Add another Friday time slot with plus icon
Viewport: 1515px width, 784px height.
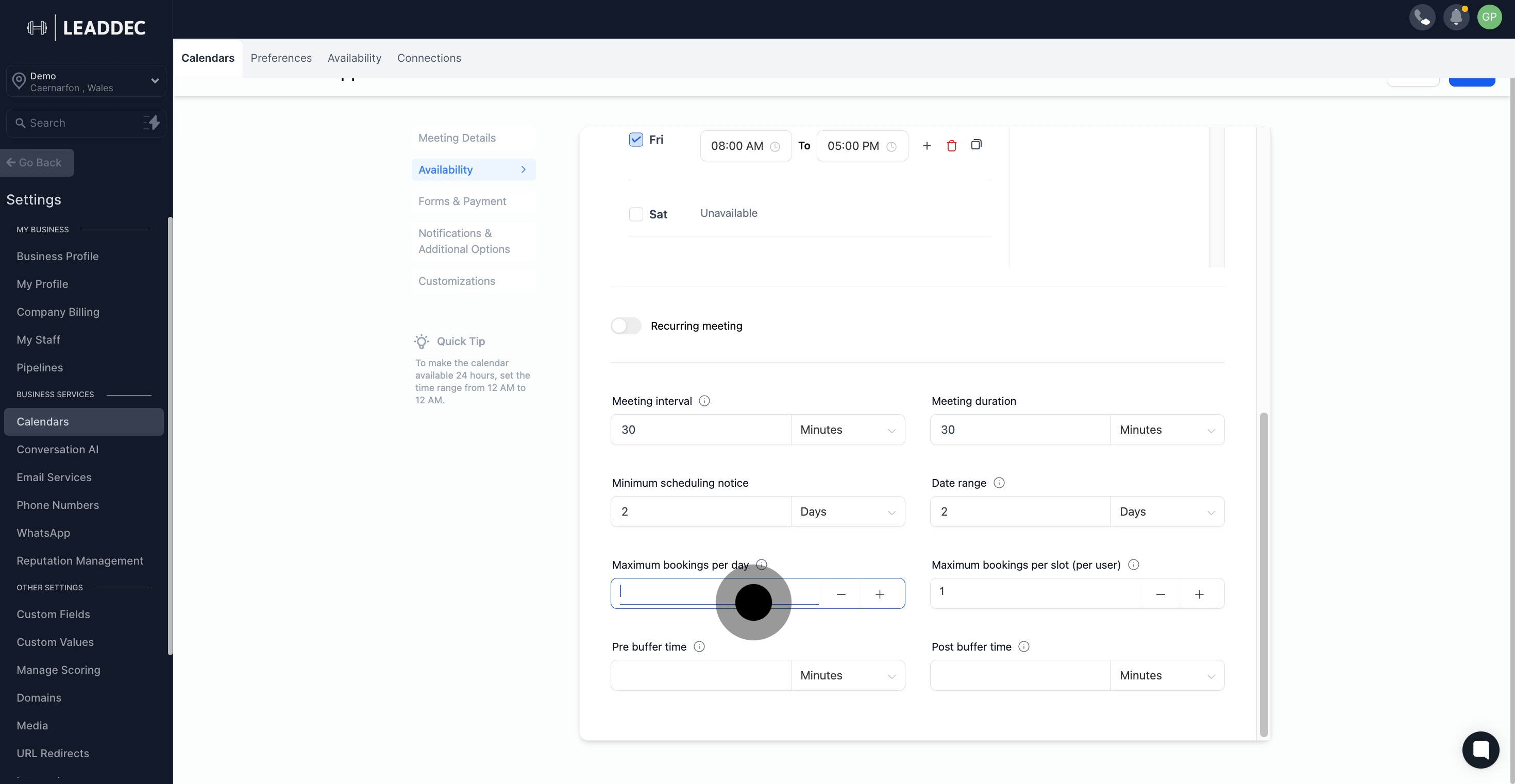click(x=927, y=146)
